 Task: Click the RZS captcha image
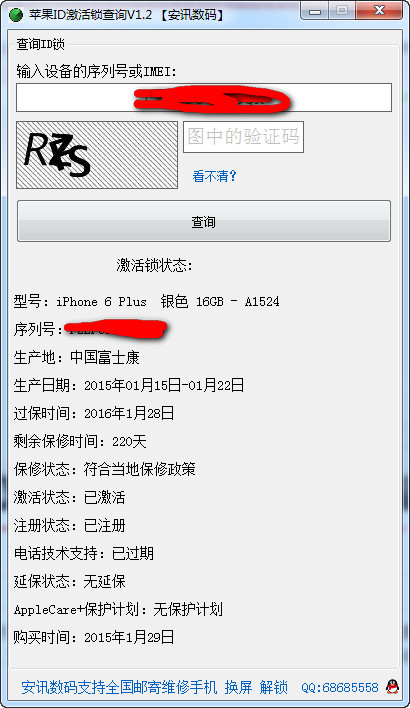(97, 155)
